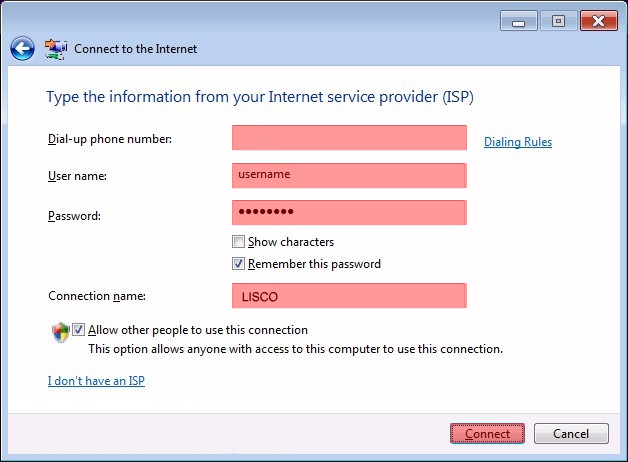Click the Connect to the Internet title text
Viewport: 628px width, 462px height.
(135, 49)
